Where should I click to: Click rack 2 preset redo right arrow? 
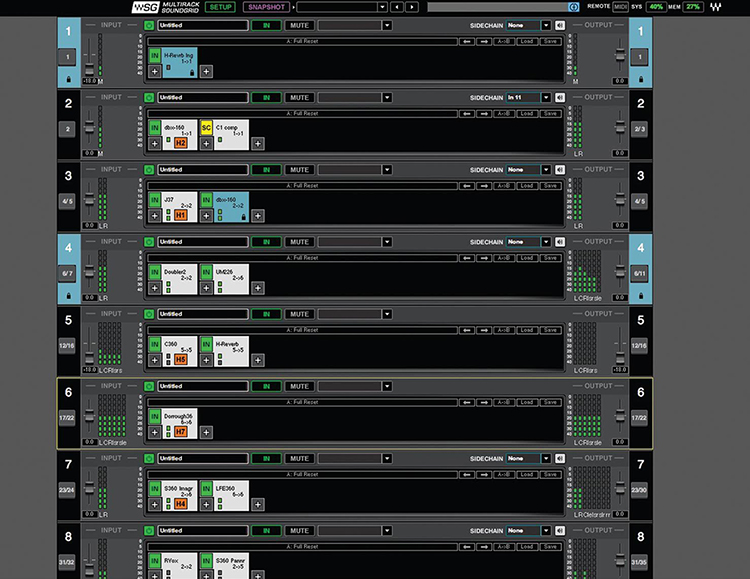pos(484,114)
